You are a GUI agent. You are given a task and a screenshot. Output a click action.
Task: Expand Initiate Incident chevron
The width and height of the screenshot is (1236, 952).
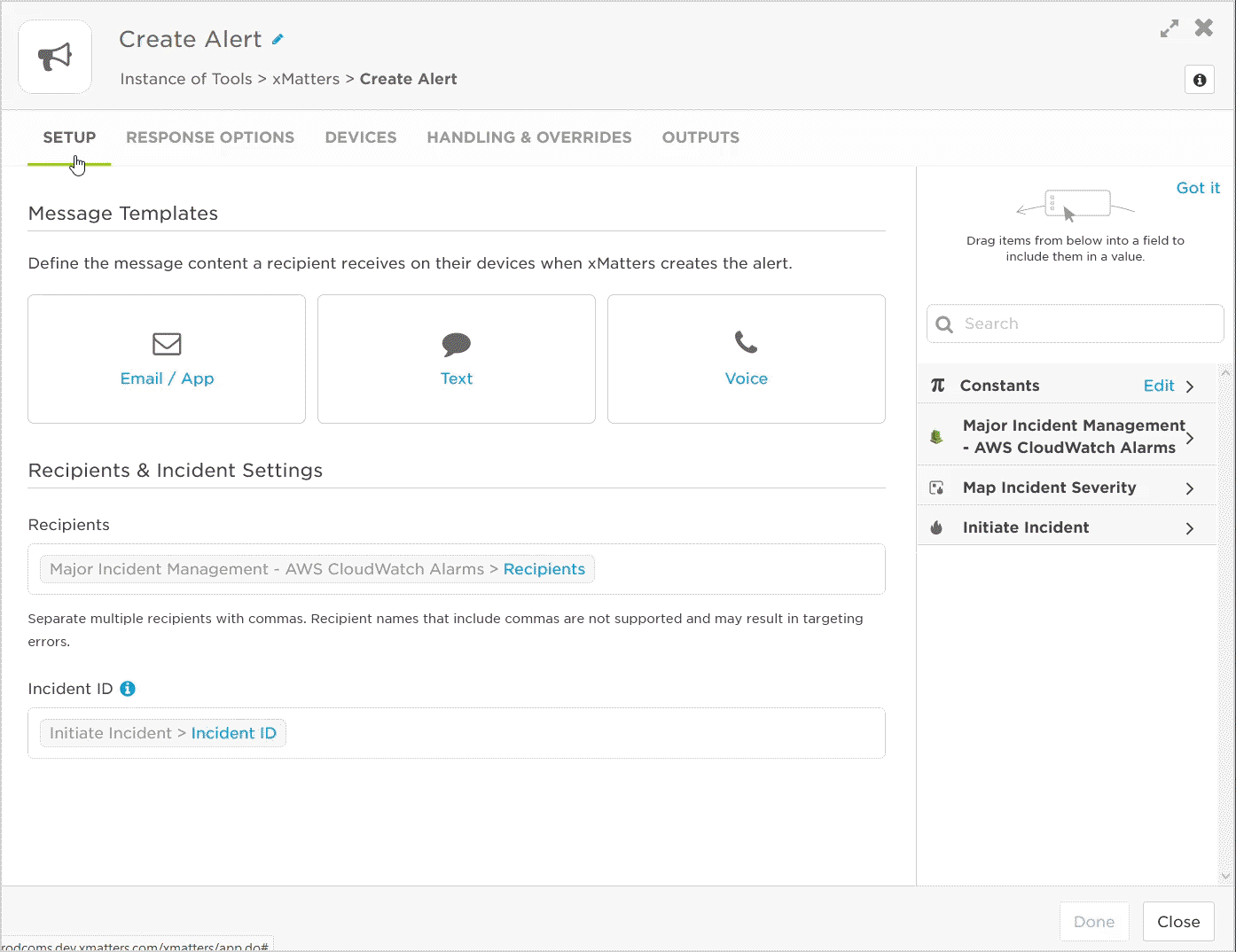point(1190,528)
